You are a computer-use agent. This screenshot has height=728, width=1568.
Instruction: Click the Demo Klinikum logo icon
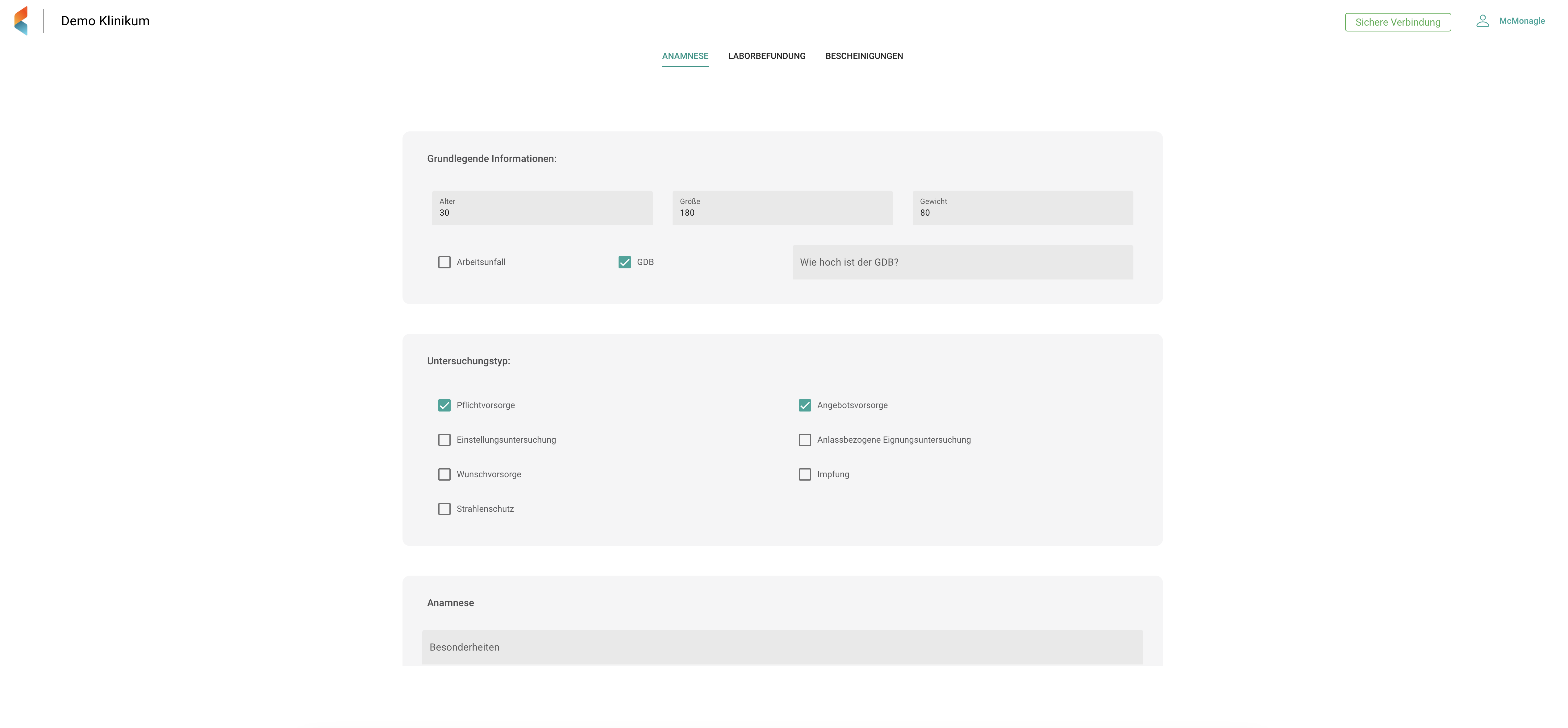21,21
